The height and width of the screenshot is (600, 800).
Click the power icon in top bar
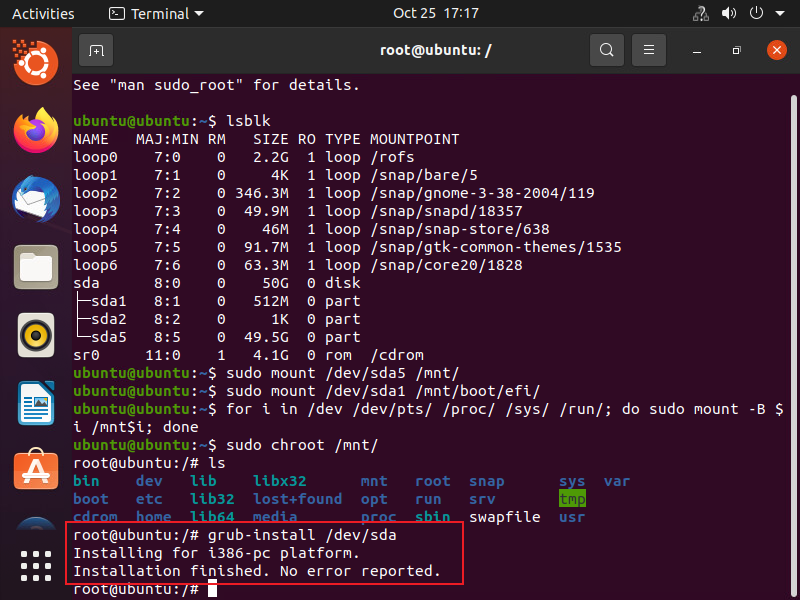tap(757, 14)
